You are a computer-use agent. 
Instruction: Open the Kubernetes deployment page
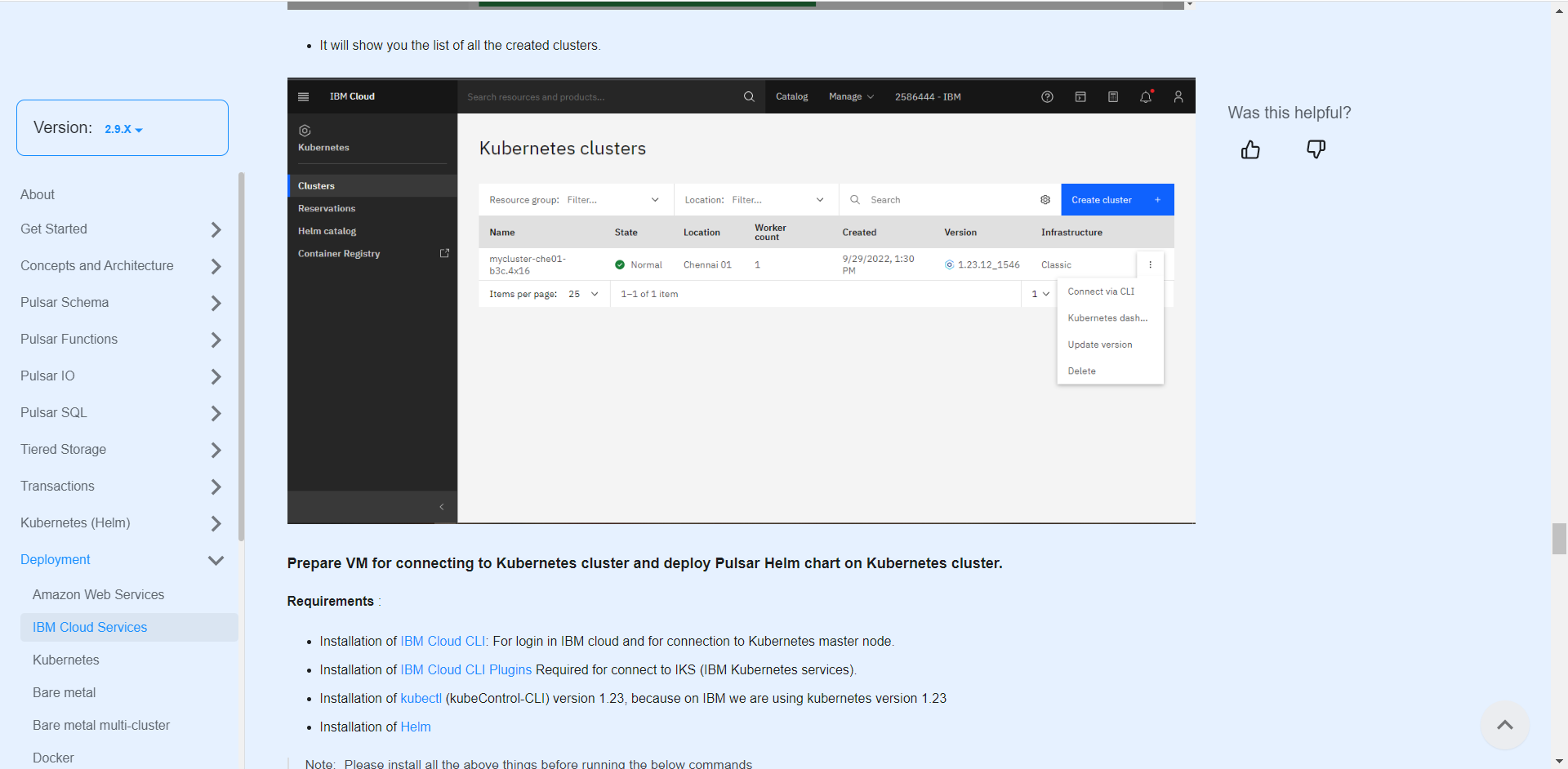point(66,660)
